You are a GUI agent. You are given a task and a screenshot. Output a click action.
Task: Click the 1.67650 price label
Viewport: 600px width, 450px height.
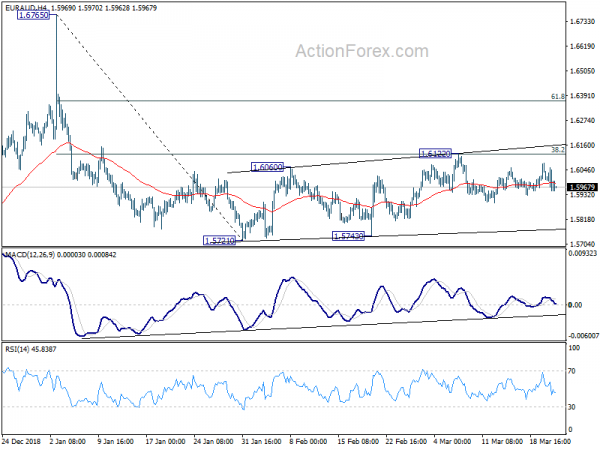[34, 15]
